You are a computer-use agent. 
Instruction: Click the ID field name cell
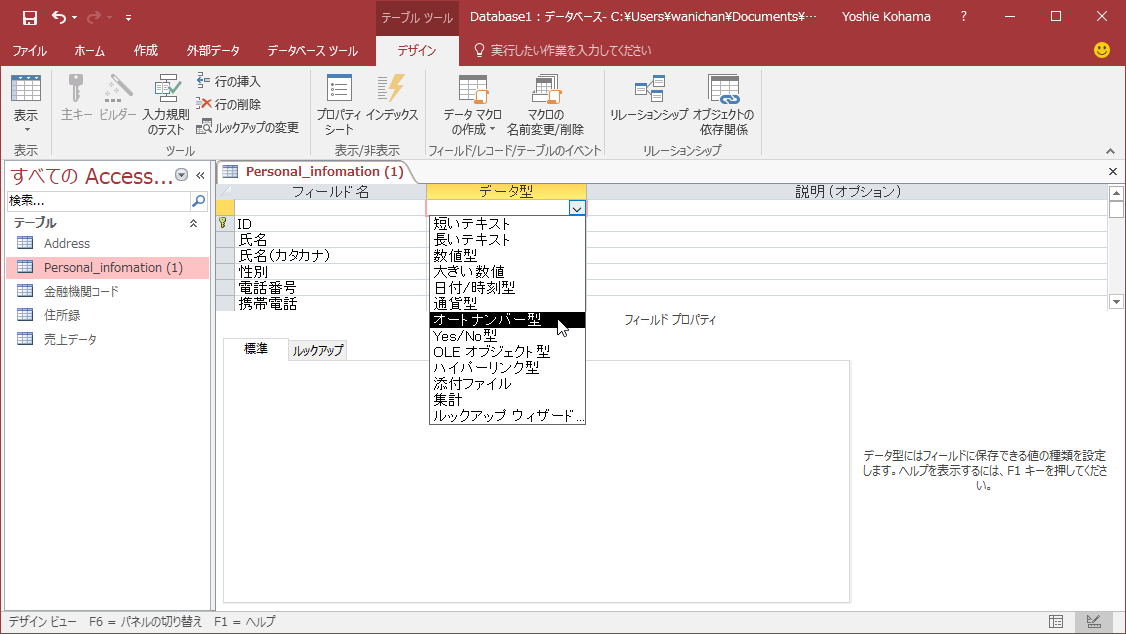coord(330,224)
